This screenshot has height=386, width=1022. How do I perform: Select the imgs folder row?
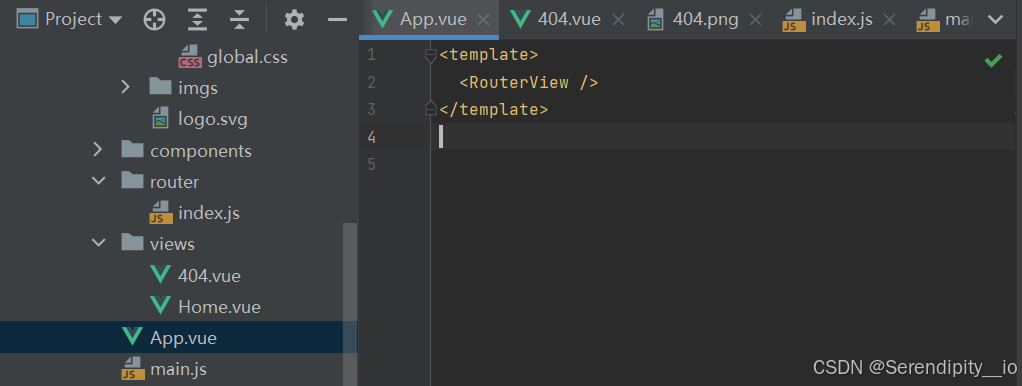tap(179, 87)
